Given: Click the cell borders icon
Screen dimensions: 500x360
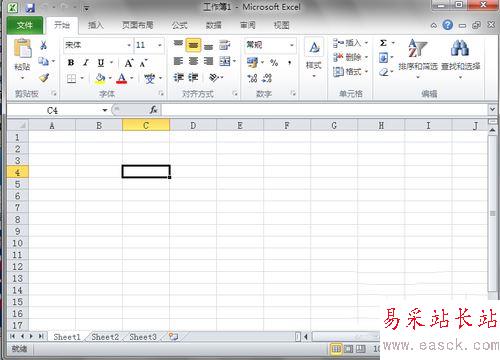Looking at the screenshot, I should click(71, 79).
